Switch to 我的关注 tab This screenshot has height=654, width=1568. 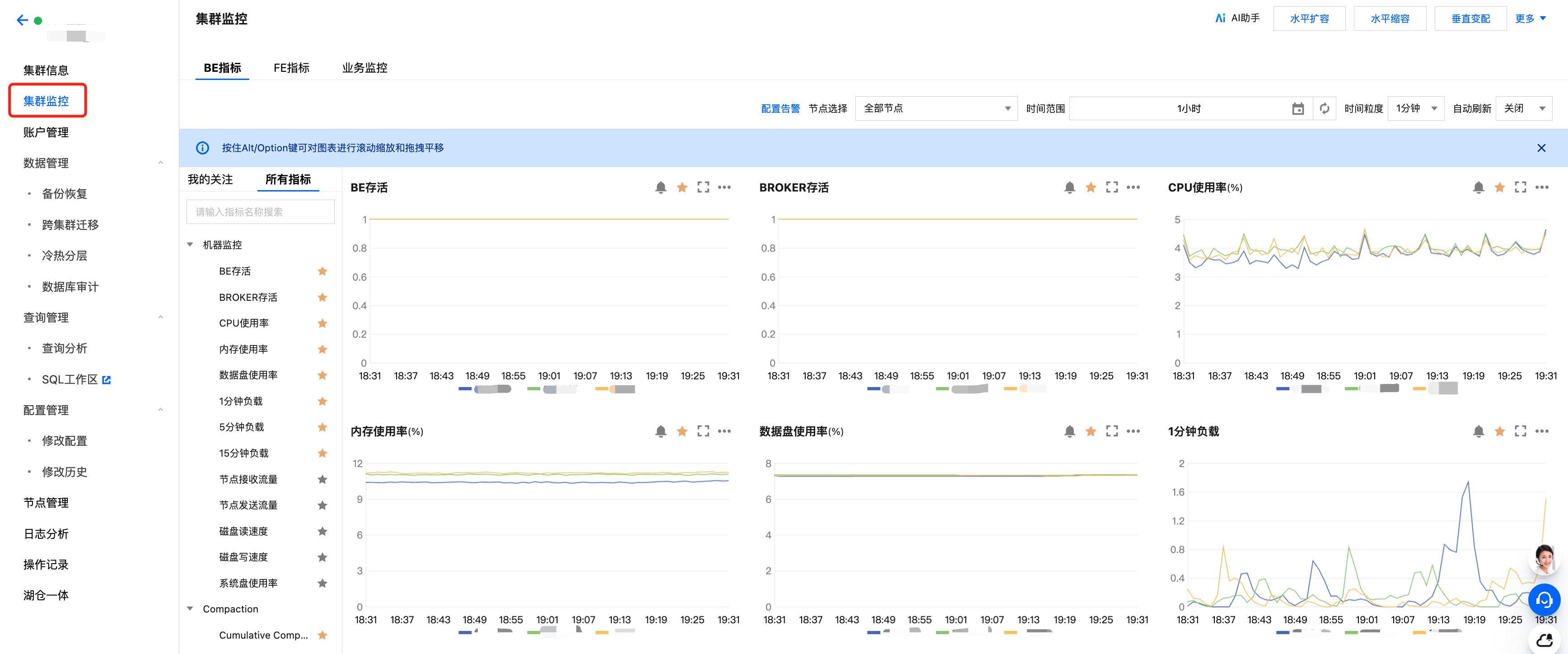tap(210, 180)
